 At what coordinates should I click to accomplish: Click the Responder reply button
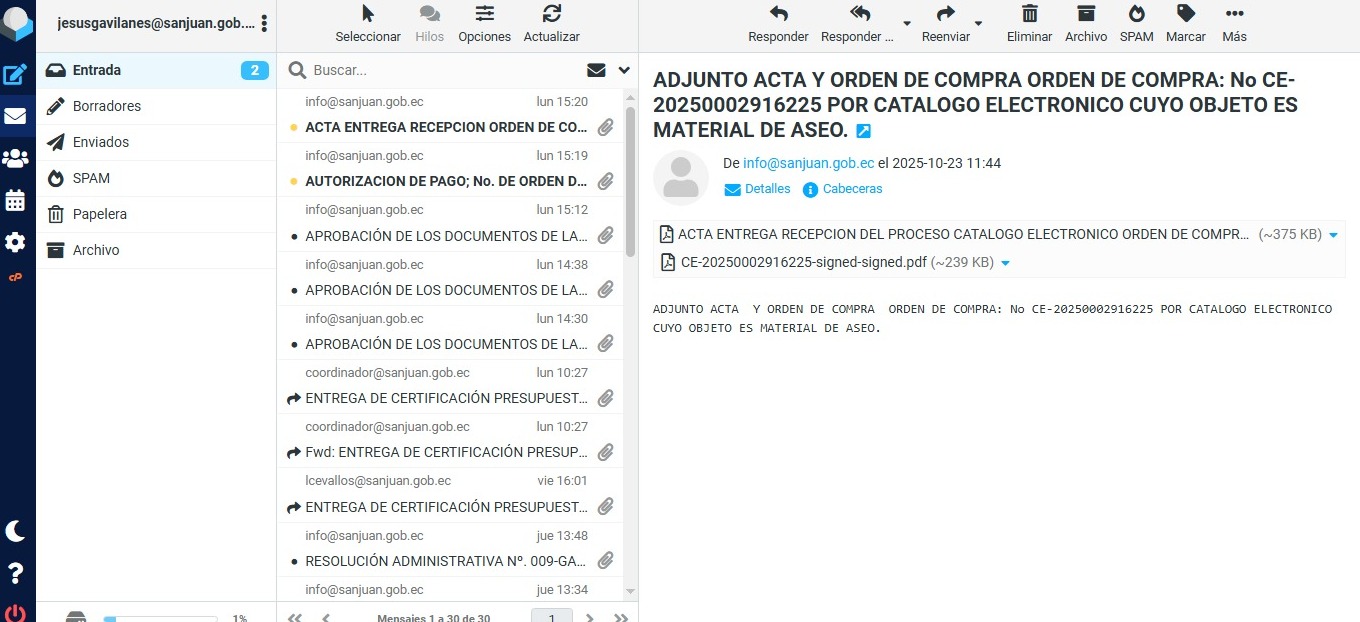778,24
